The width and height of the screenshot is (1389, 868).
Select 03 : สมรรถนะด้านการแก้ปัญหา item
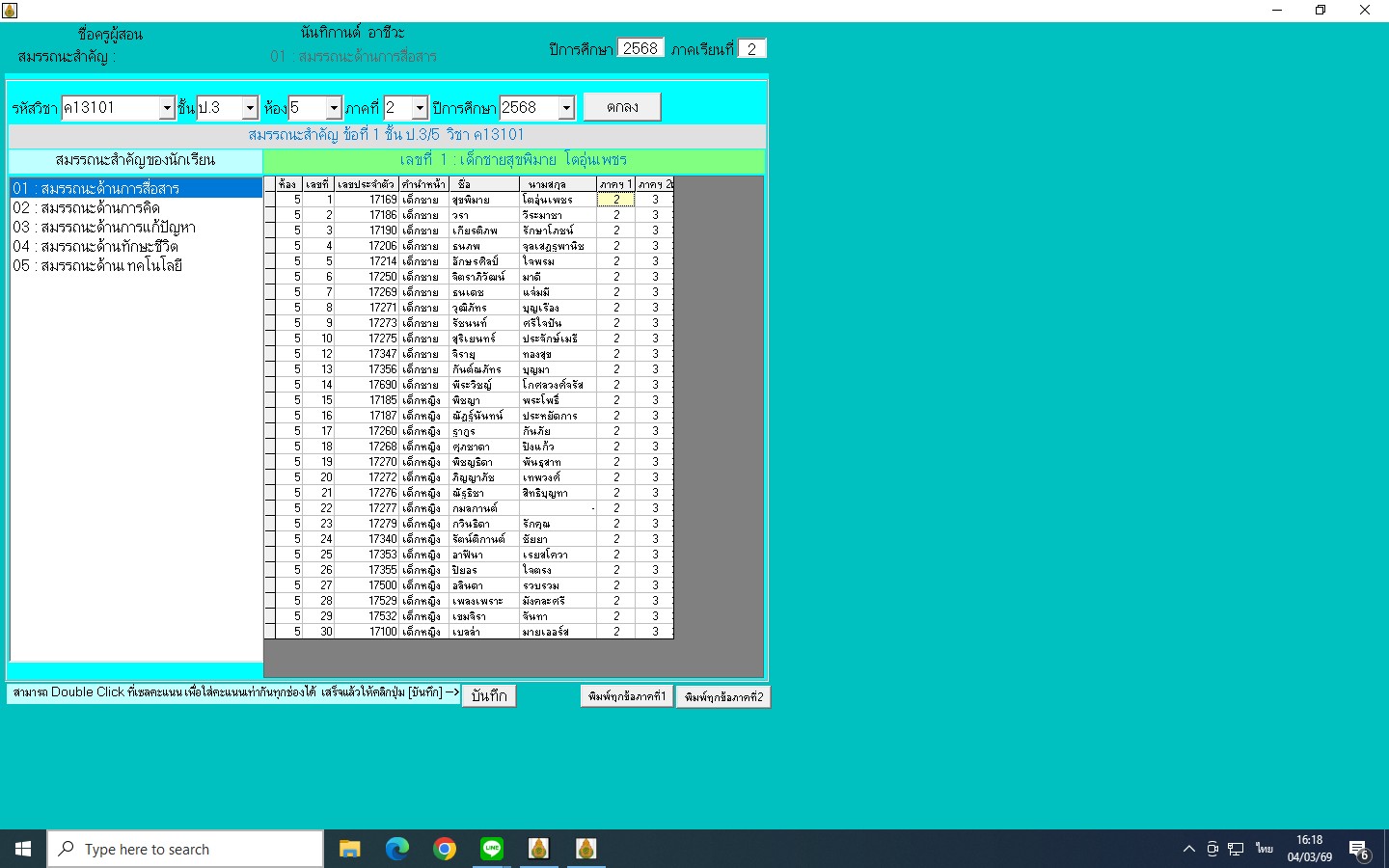(x=104, y=228)
